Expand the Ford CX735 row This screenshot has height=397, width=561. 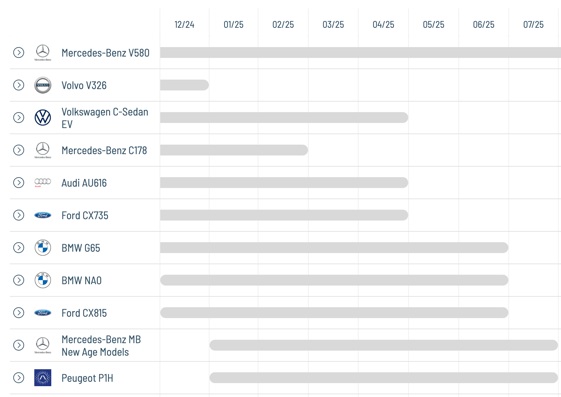[x=19, y=215]
